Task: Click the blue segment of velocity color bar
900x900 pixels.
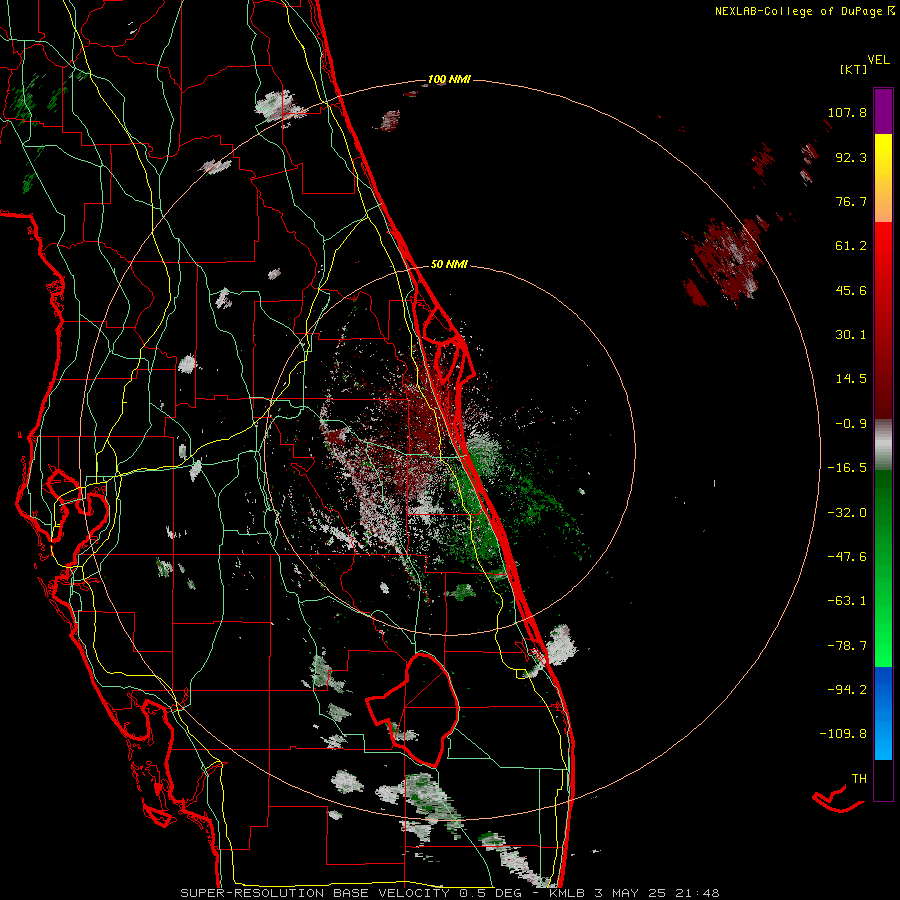Action: click(883, 713)
